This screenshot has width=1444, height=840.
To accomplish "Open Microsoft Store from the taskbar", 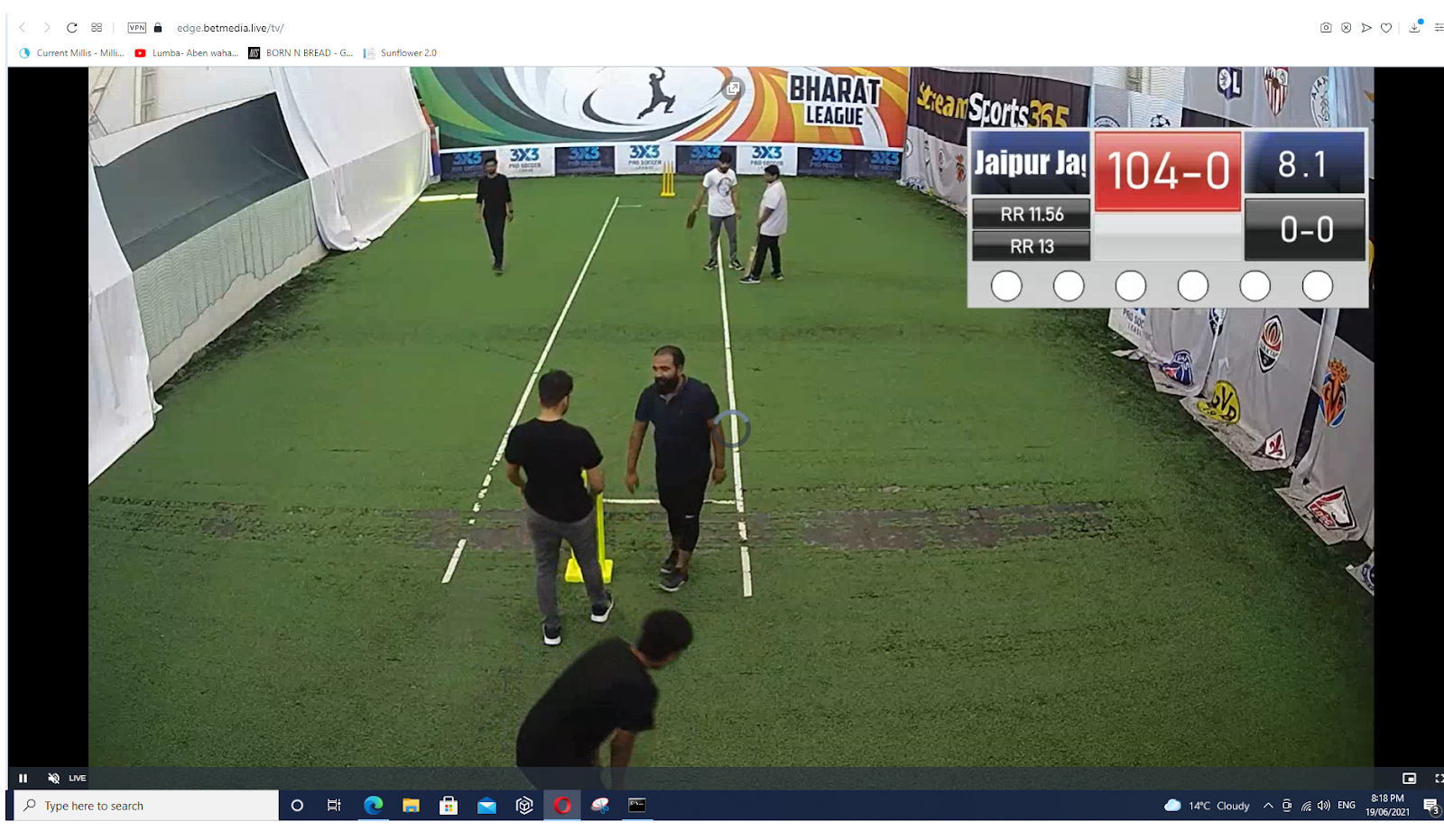I will (449, 806).
